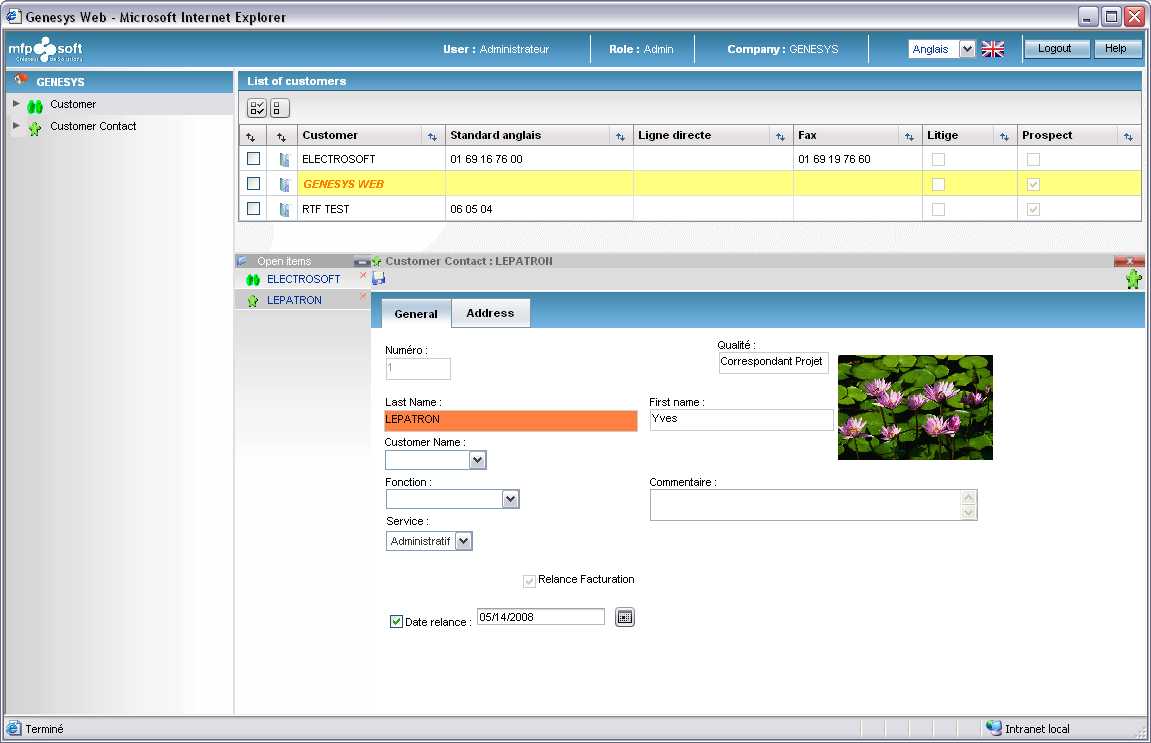The height and width of the screenshot is (743, 1151).
Task: Click the deselect-all icon above customer list
Action: tap(279, 109)
